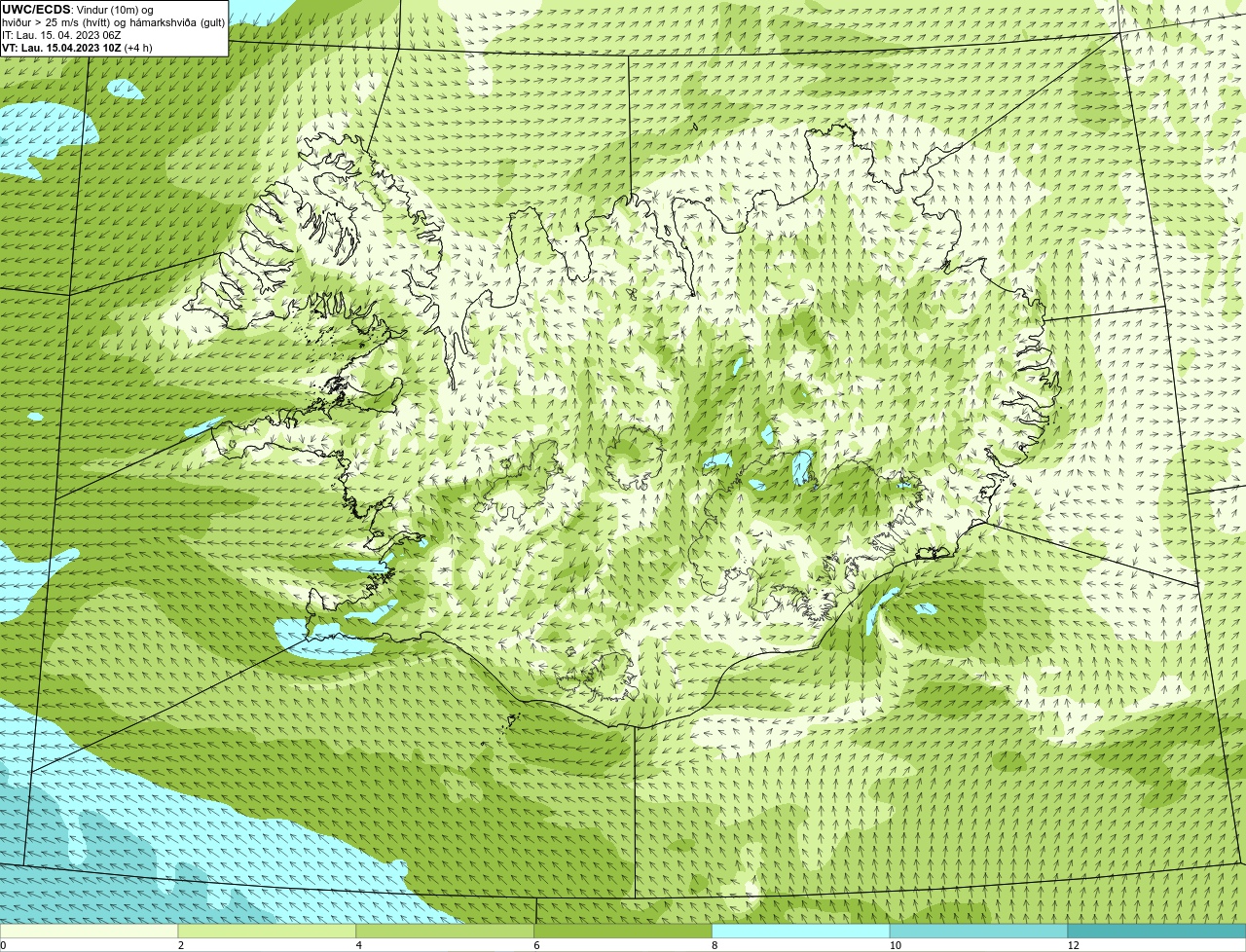Click the "IT: Lau. 15. 04. 2023 06Z" line

[x=61, y=35]
